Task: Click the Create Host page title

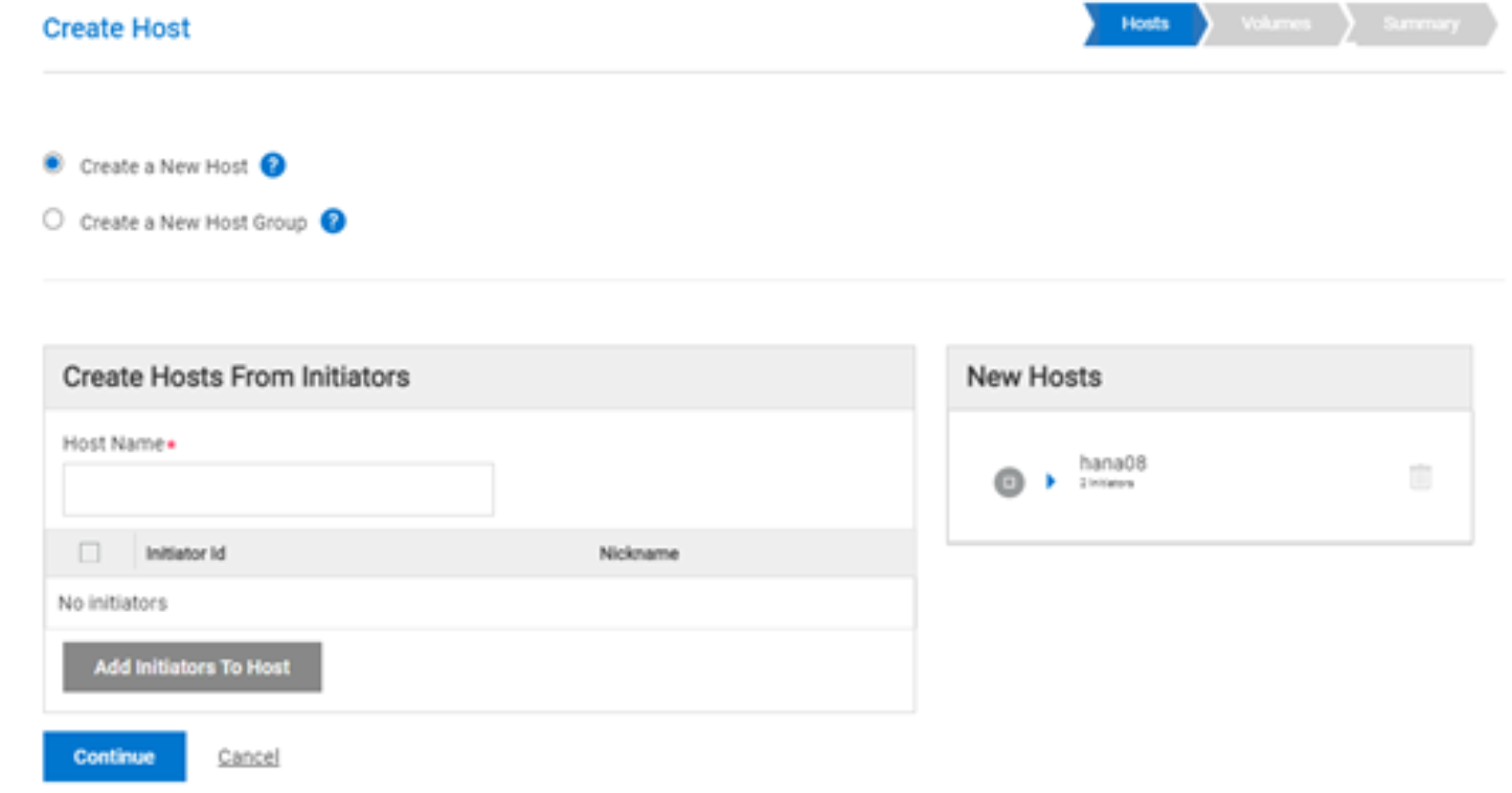Action: click(x=116, y=28)
